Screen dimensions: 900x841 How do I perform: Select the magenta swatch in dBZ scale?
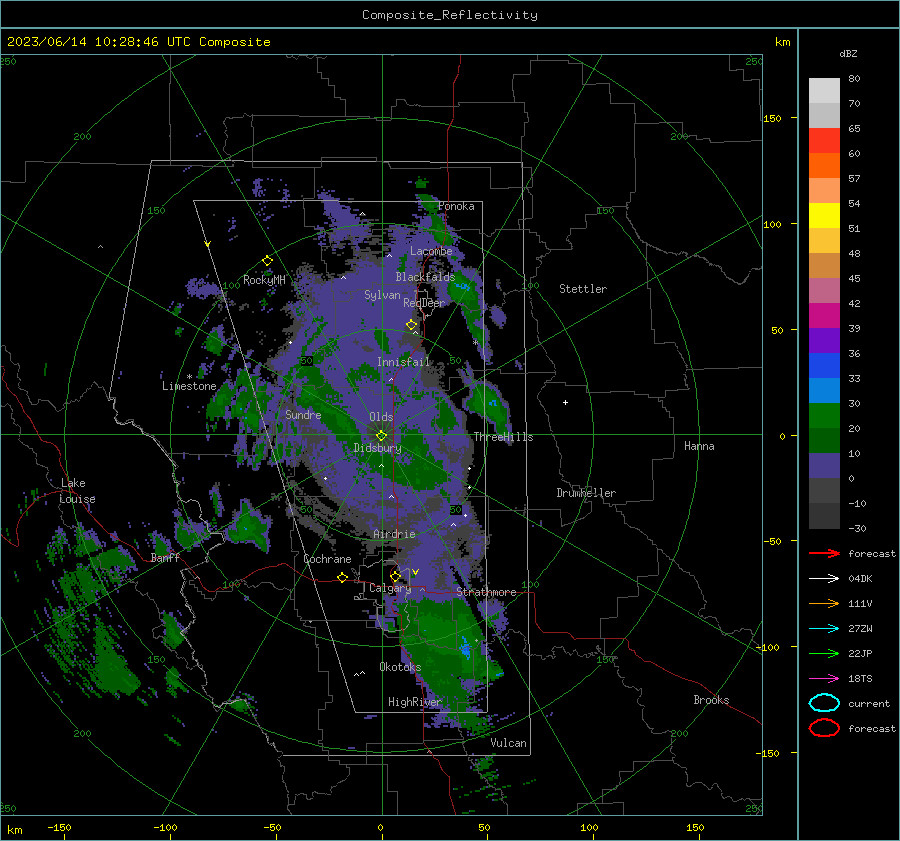point(824,315)
